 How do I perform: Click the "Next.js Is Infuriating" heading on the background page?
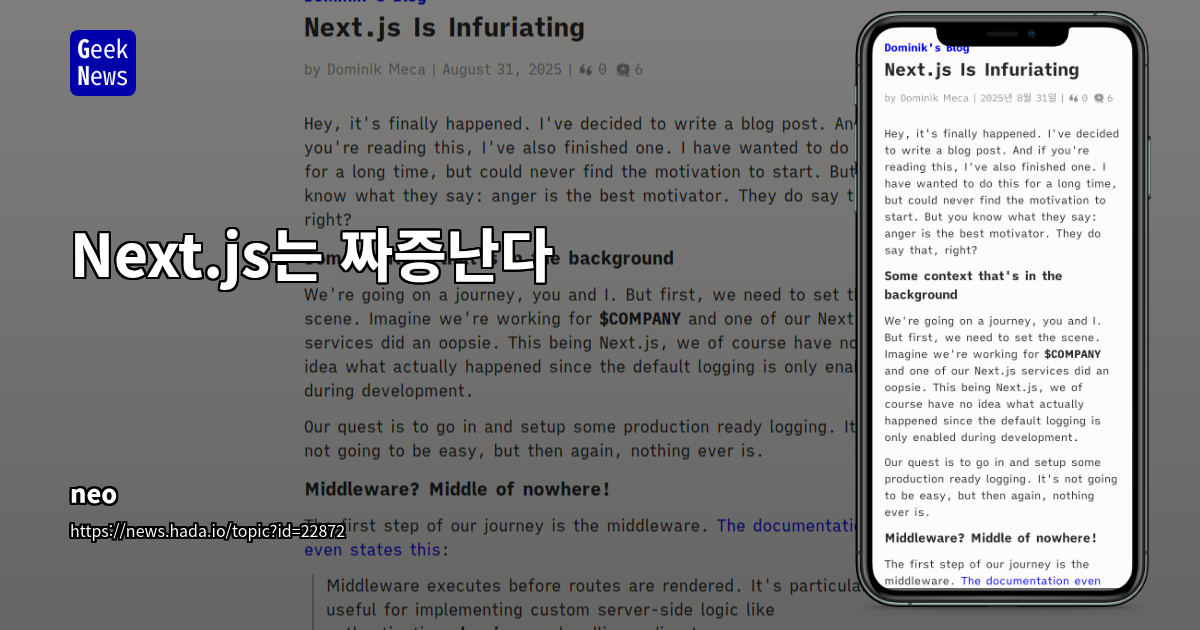pyautogui.click(x=444, y=27)
